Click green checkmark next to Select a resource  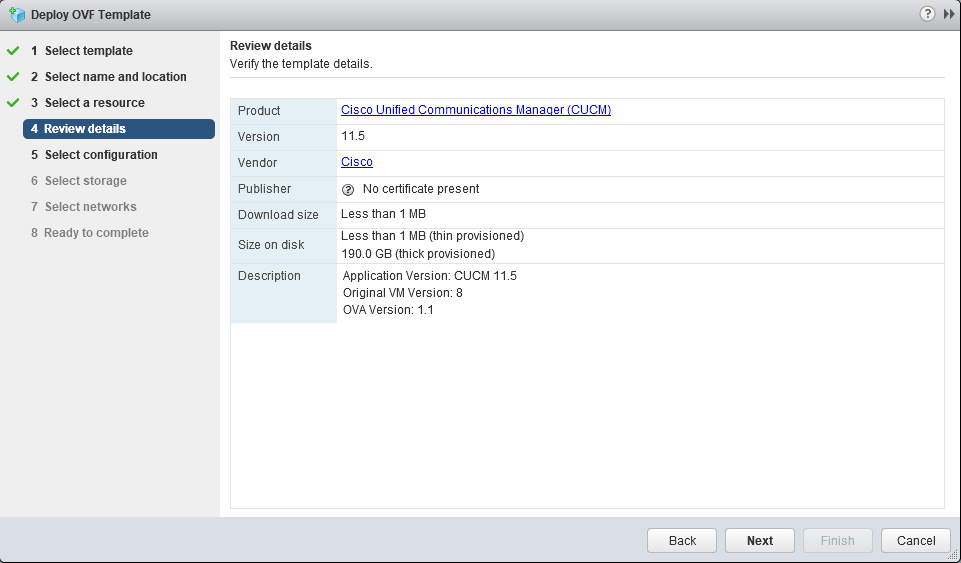tap(13, 103)
